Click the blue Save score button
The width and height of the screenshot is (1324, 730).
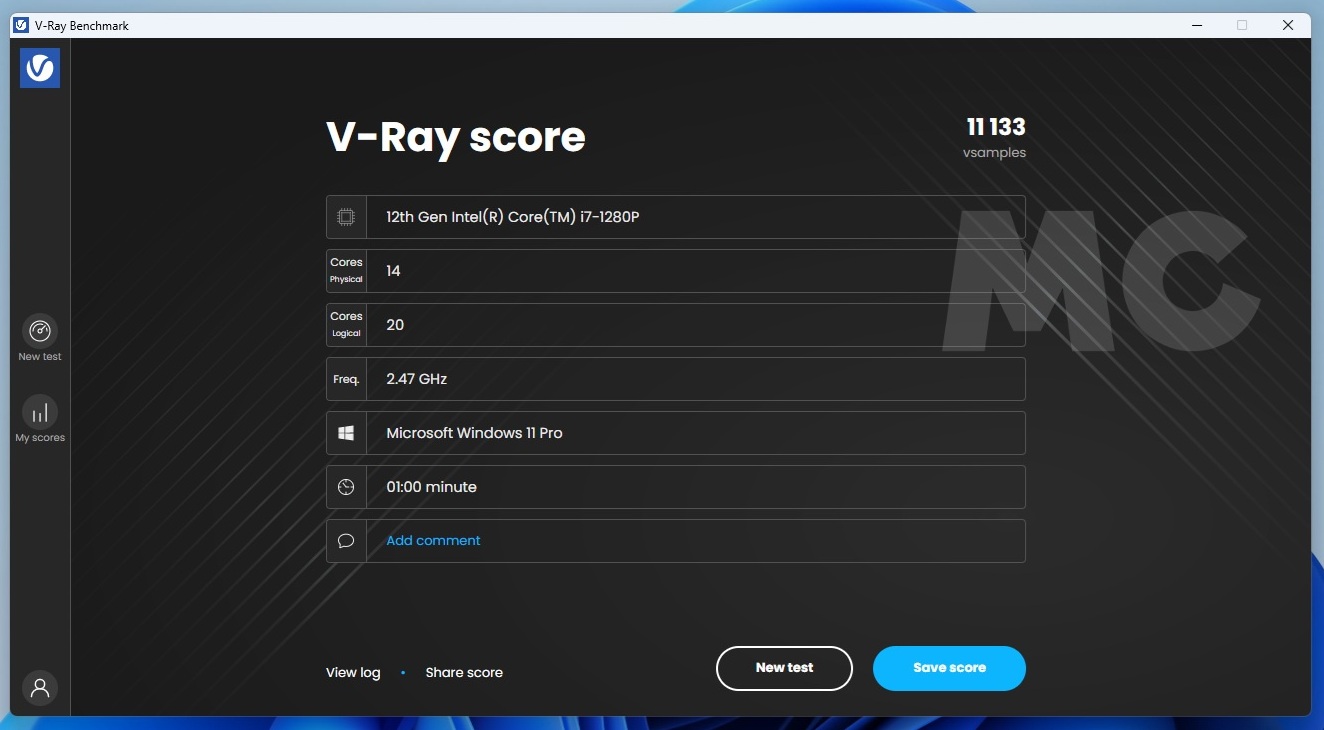(948, 668)
